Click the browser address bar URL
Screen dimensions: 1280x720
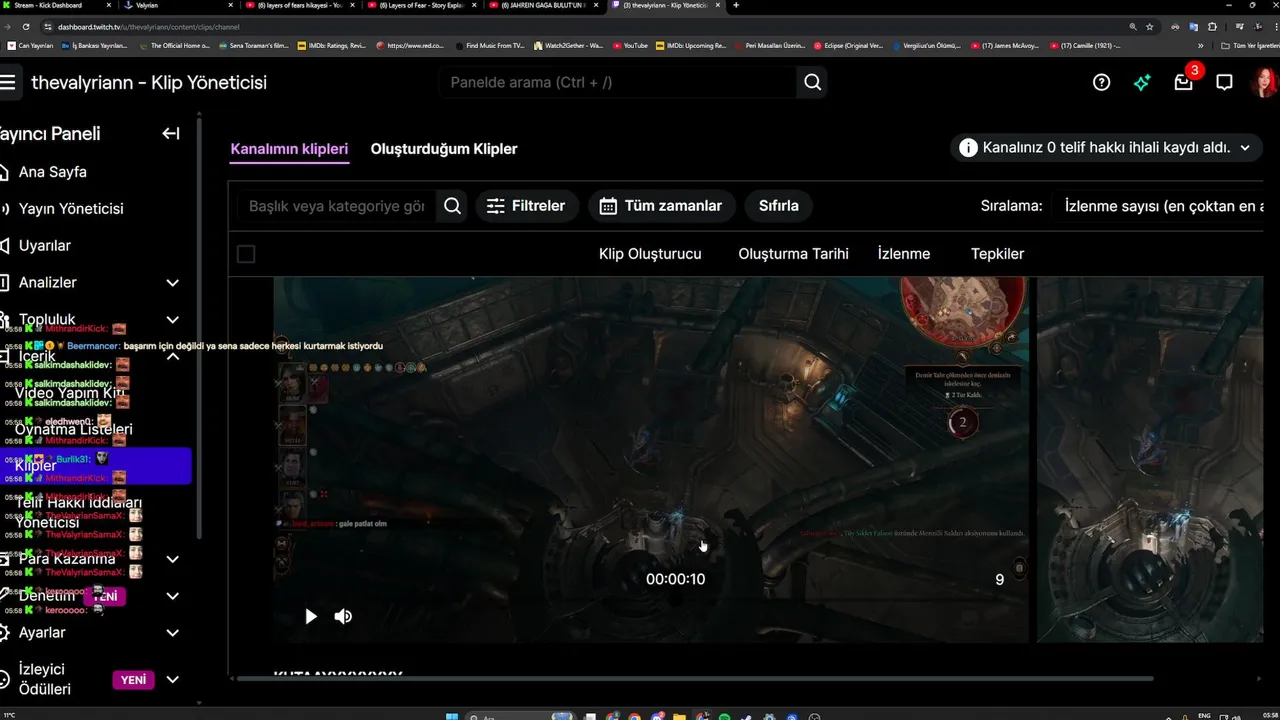coord(149,27)
